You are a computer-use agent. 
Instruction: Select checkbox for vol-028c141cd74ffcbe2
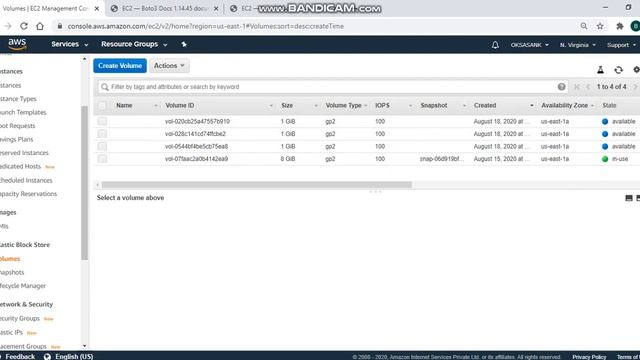pos(102,134)
